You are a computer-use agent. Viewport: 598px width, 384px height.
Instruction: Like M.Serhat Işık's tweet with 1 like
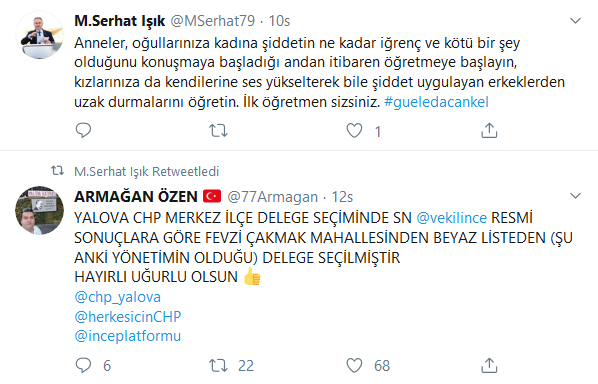(354, 130)
